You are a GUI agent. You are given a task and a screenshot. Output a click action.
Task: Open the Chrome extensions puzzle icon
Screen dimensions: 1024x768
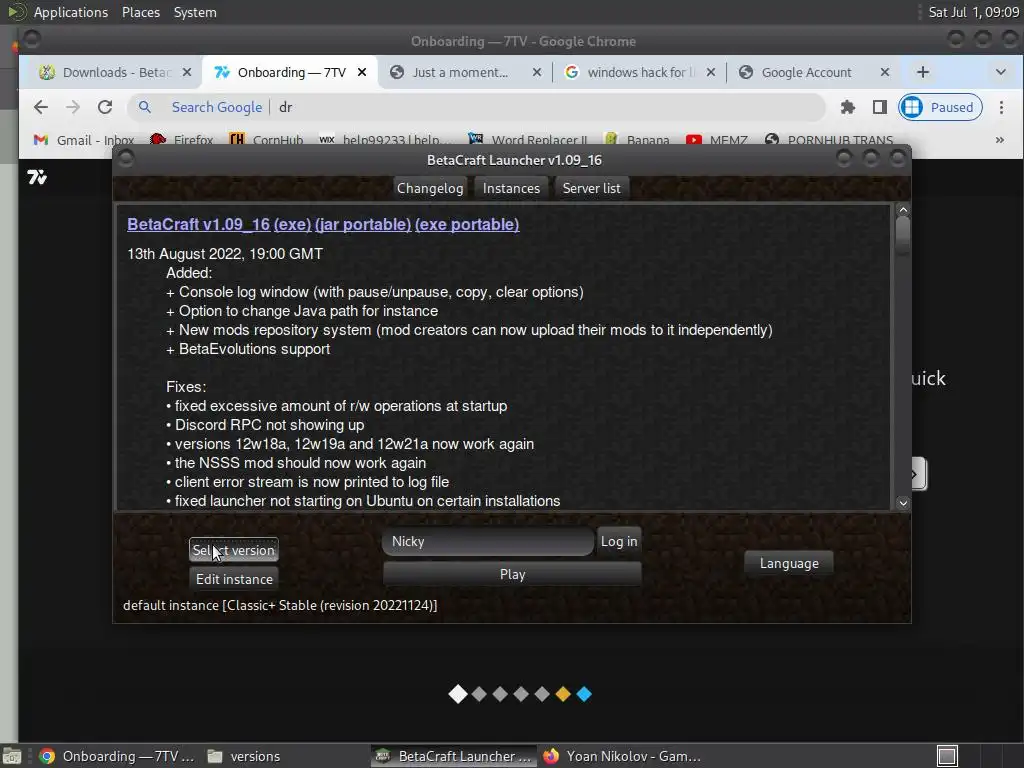(x=848, y=107)
